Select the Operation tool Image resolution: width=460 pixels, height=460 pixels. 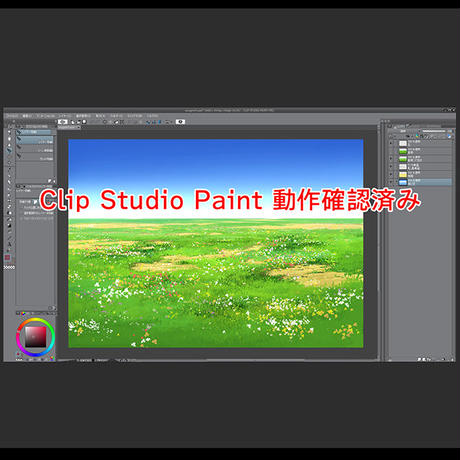click(9, 144)
